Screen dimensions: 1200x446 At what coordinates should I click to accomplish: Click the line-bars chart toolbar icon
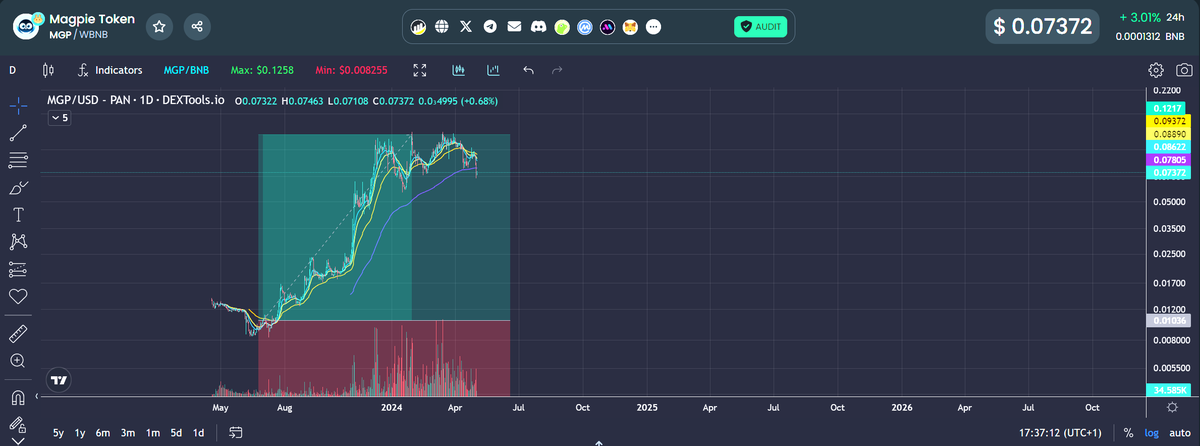(x=493, y=70)
